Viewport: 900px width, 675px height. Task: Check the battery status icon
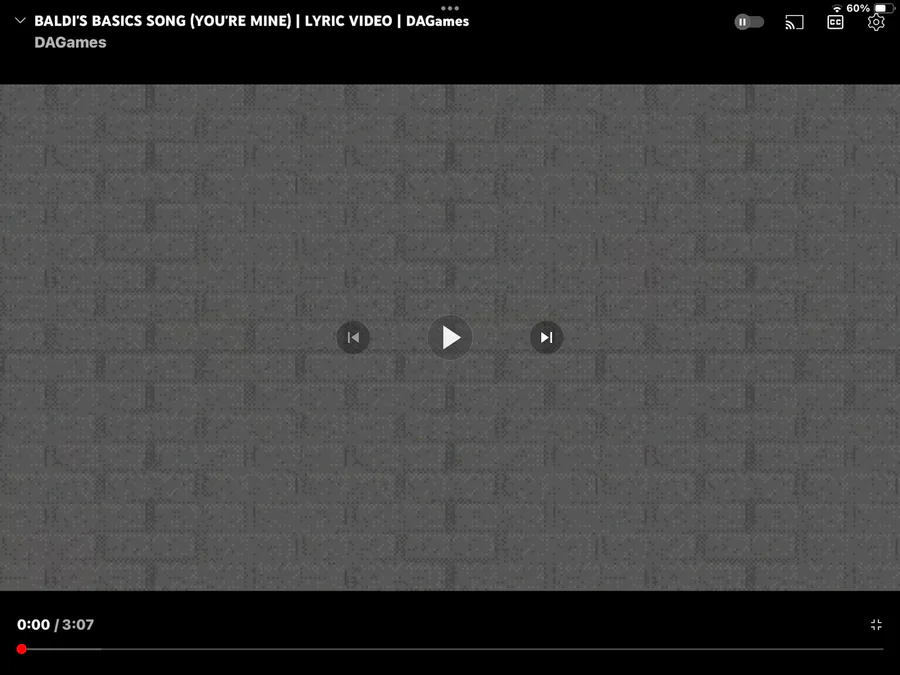(883, 8)
